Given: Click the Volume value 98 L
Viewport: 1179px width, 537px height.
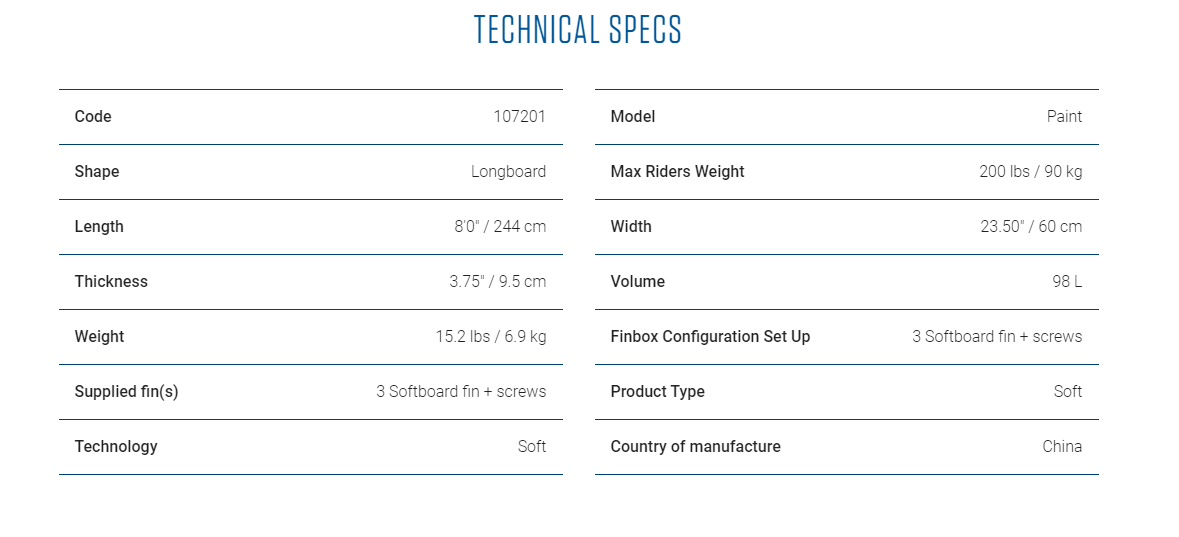Looking at the screenshot, I should (1068, 281).
